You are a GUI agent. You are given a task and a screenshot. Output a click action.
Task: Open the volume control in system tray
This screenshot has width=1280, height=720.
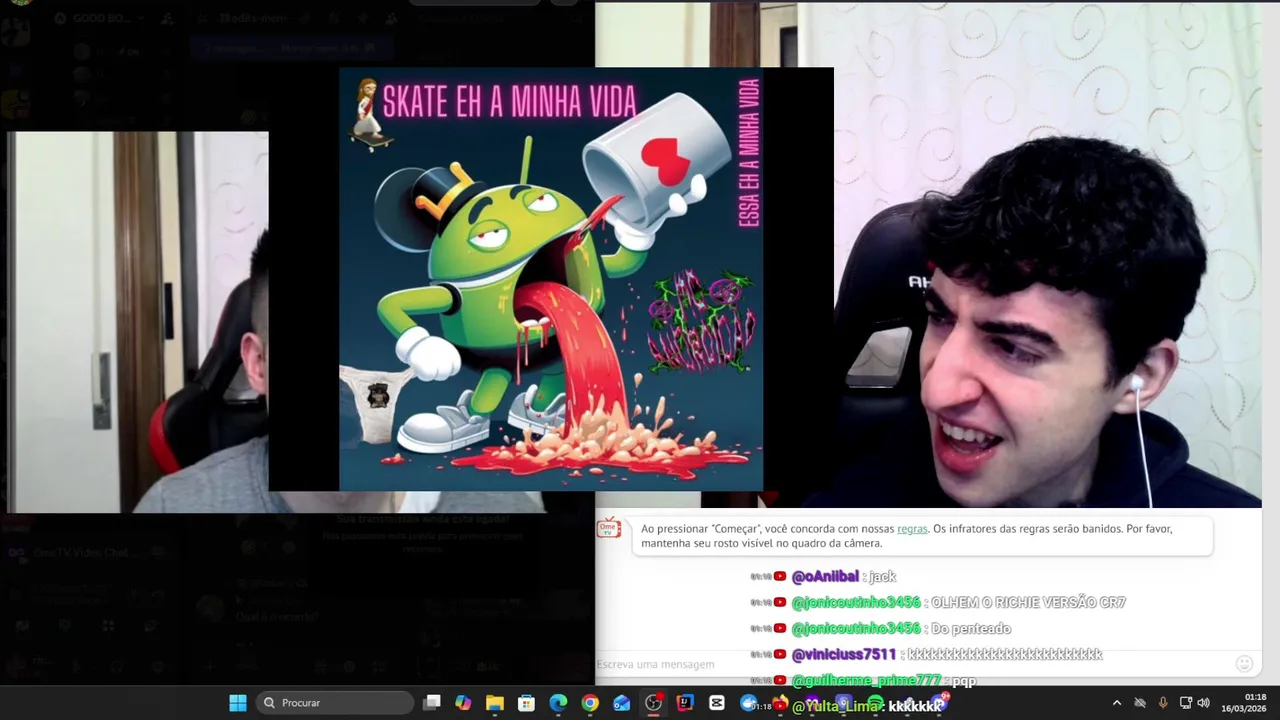pos(1204,703)
